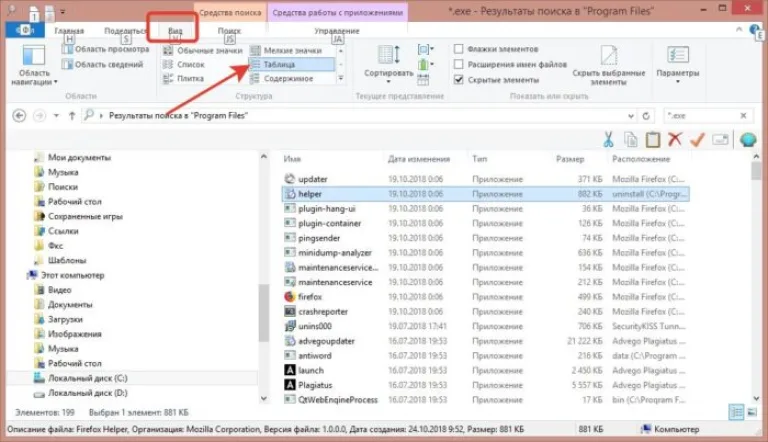The height and width of the screenshot is (442, 768).
Task: Click the Область навигации pane icon
Action: coord(34,55)
